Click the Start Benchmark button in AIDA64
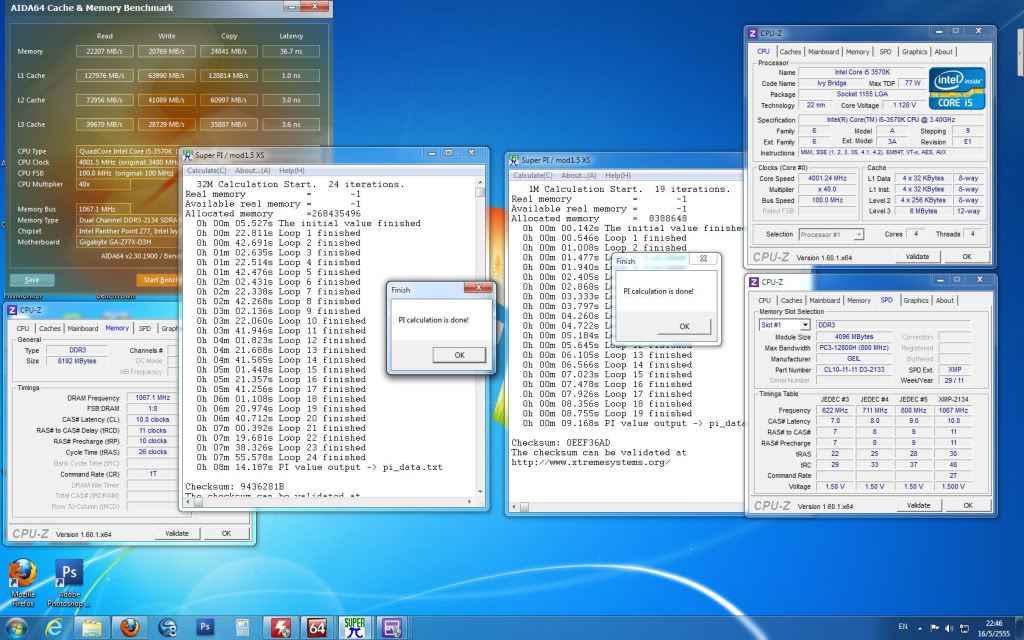 159,280
